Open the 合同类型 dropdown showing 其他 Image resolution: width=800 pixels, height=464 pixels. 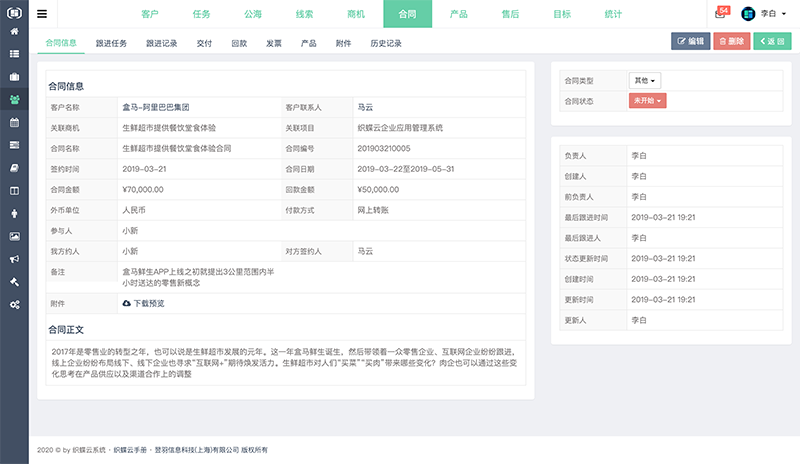(644, 81)
